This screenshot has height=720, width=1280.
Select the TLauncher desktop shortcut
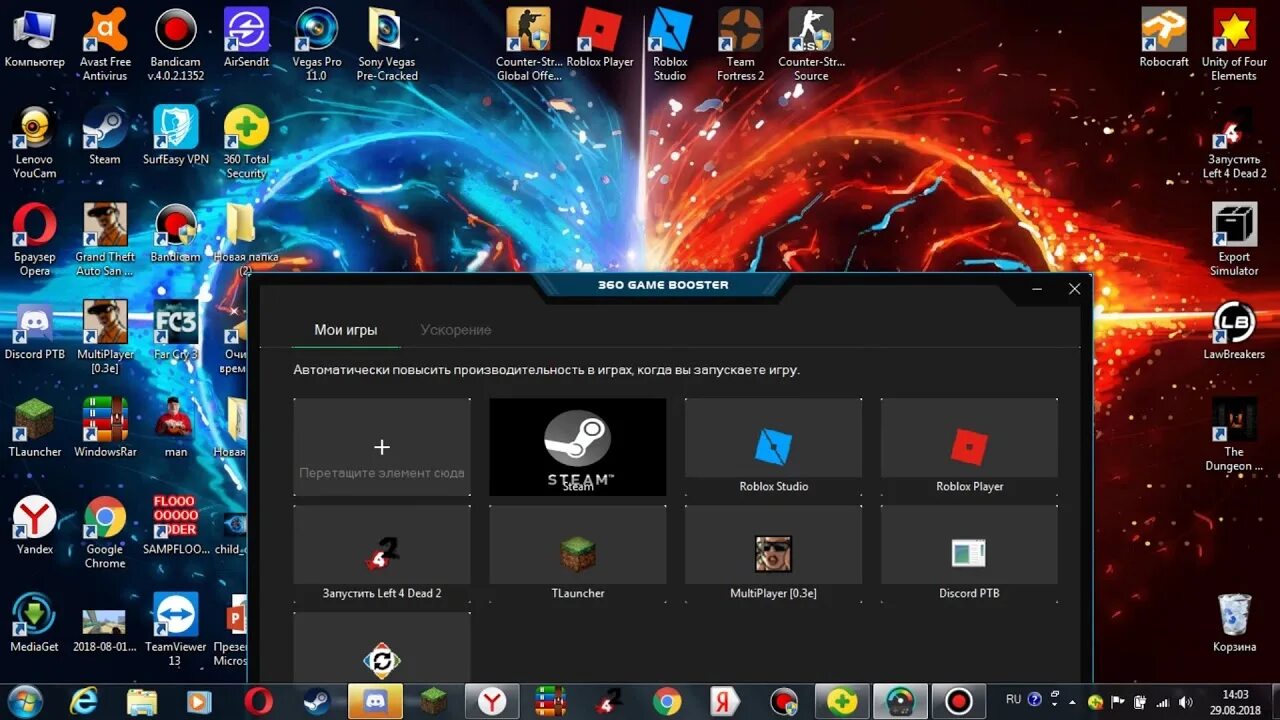click(x=35, y=428)
